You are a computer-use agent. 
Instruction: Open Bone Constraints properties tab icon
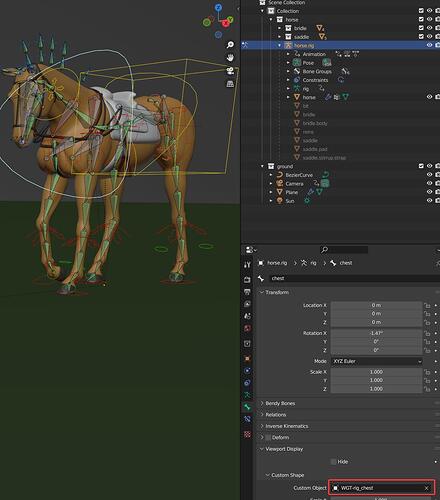tap(247, 419)
